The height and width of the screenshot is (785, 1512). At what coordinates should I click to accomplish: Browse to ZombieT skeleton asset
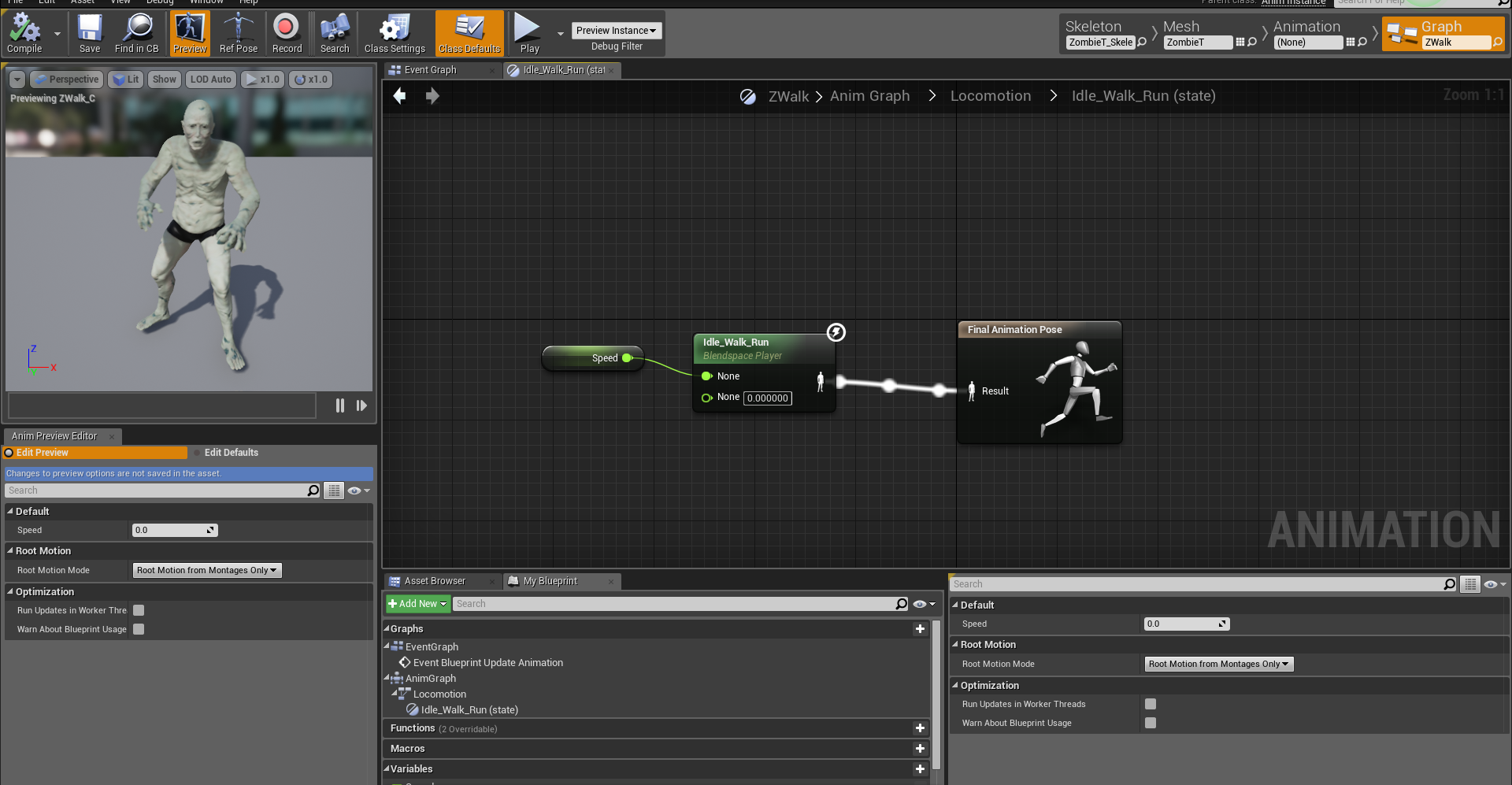pyautogui.click(x=1142, y=43)
